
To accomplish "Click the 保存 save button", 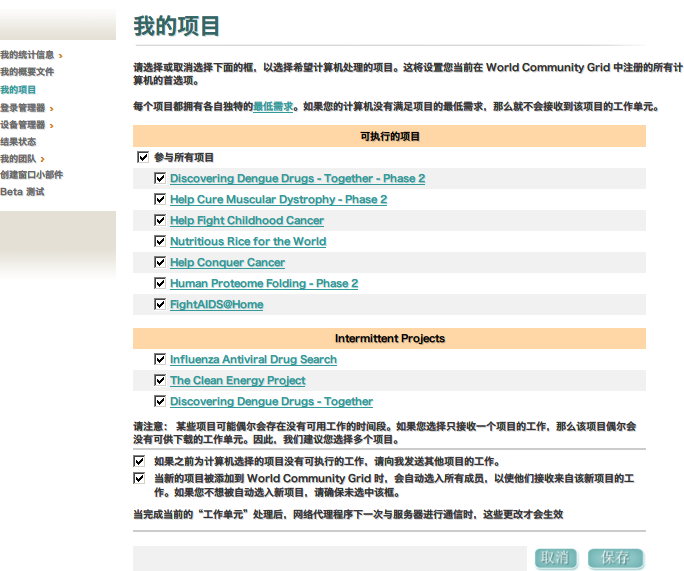I will pos(616,557).
